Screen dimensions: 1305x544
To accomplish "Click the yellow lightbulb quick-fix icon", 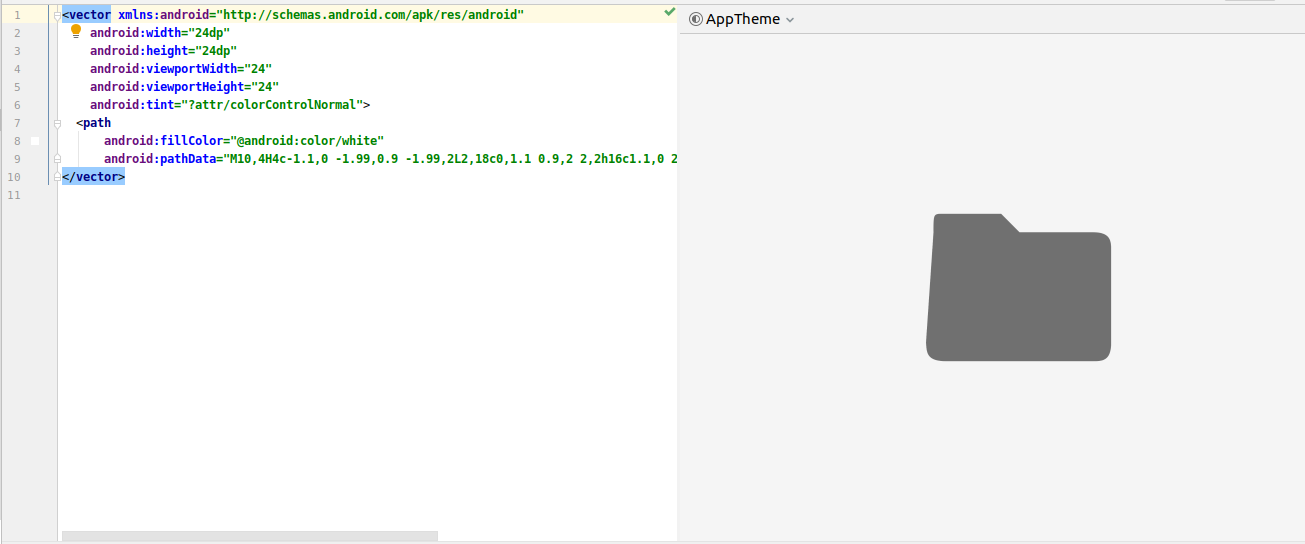I will 76,32.
